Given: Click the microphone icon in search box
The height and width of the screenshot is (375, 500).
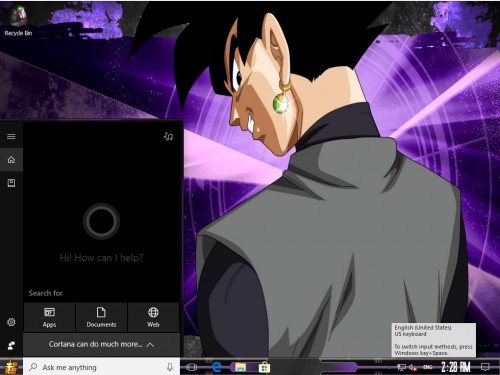Looking at the screenshot, I should point(170,367).
